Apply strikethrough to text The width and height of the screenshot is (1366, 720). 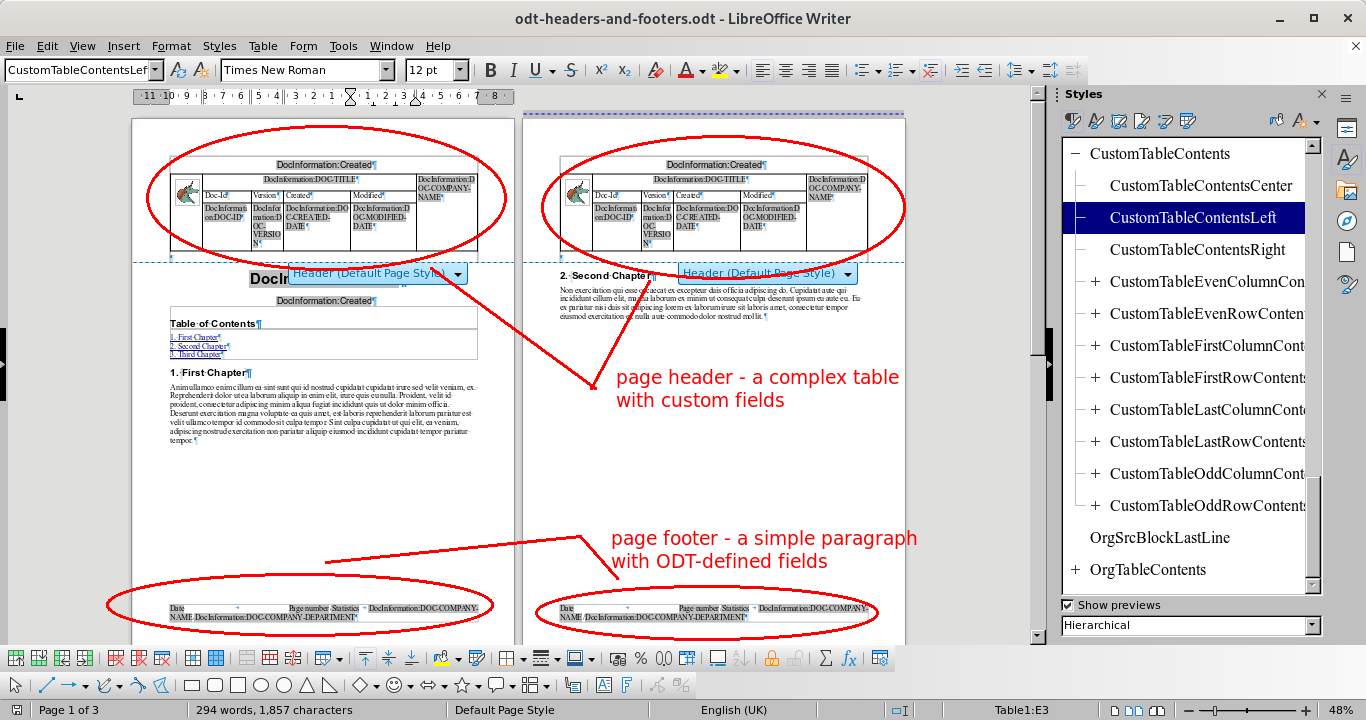click(571, 70)
